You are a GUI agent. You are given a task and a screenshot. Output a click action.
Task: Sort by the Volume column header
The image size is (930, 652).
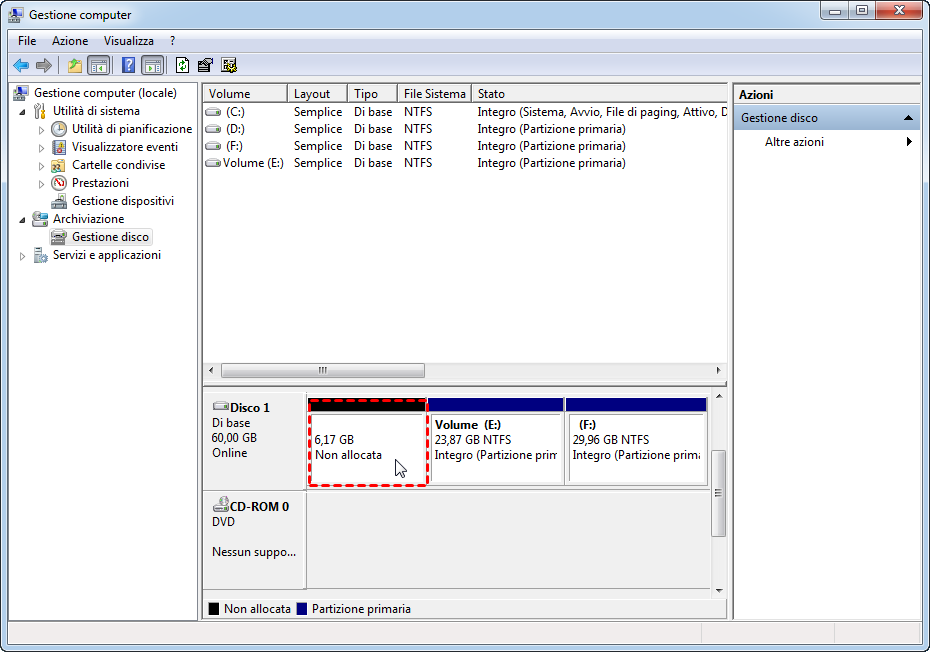(246, 94)
